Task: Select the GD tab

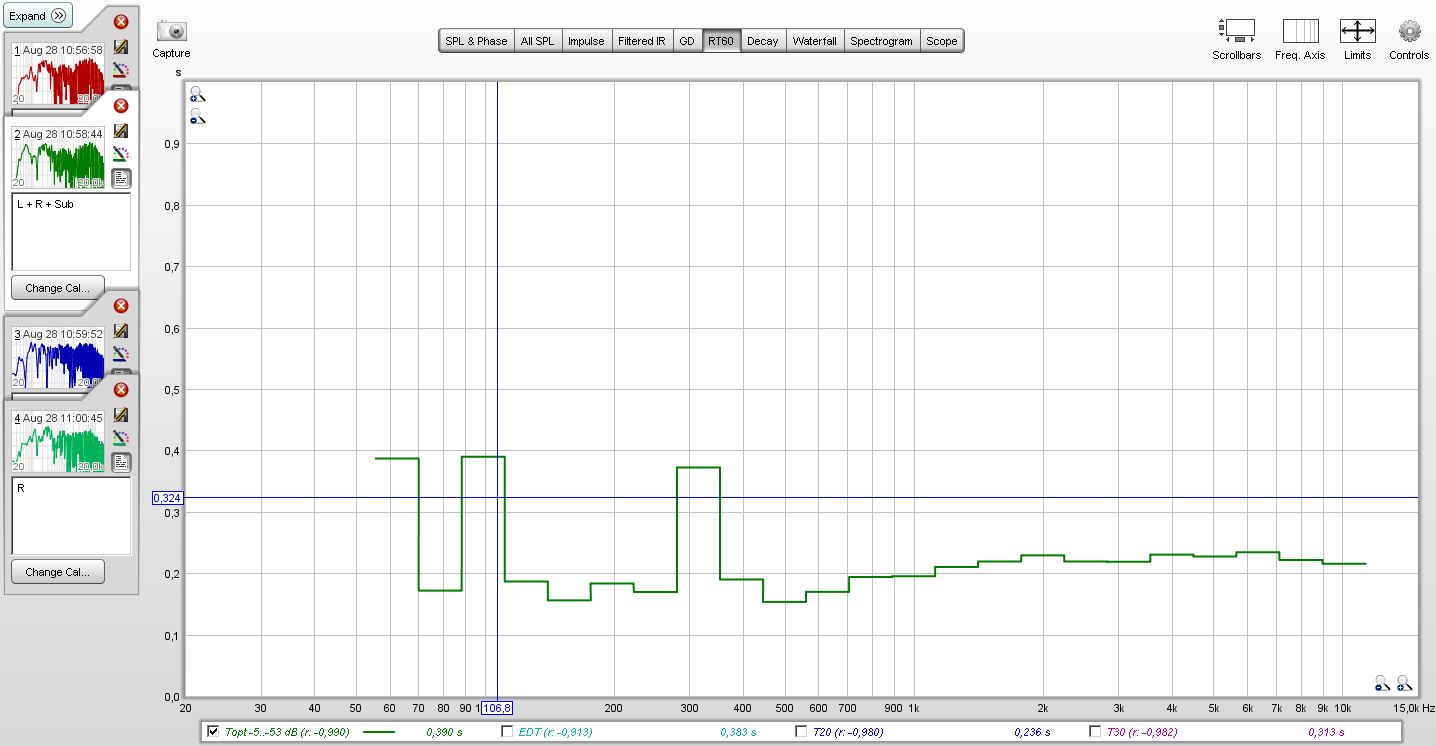Action: point(687,41)
